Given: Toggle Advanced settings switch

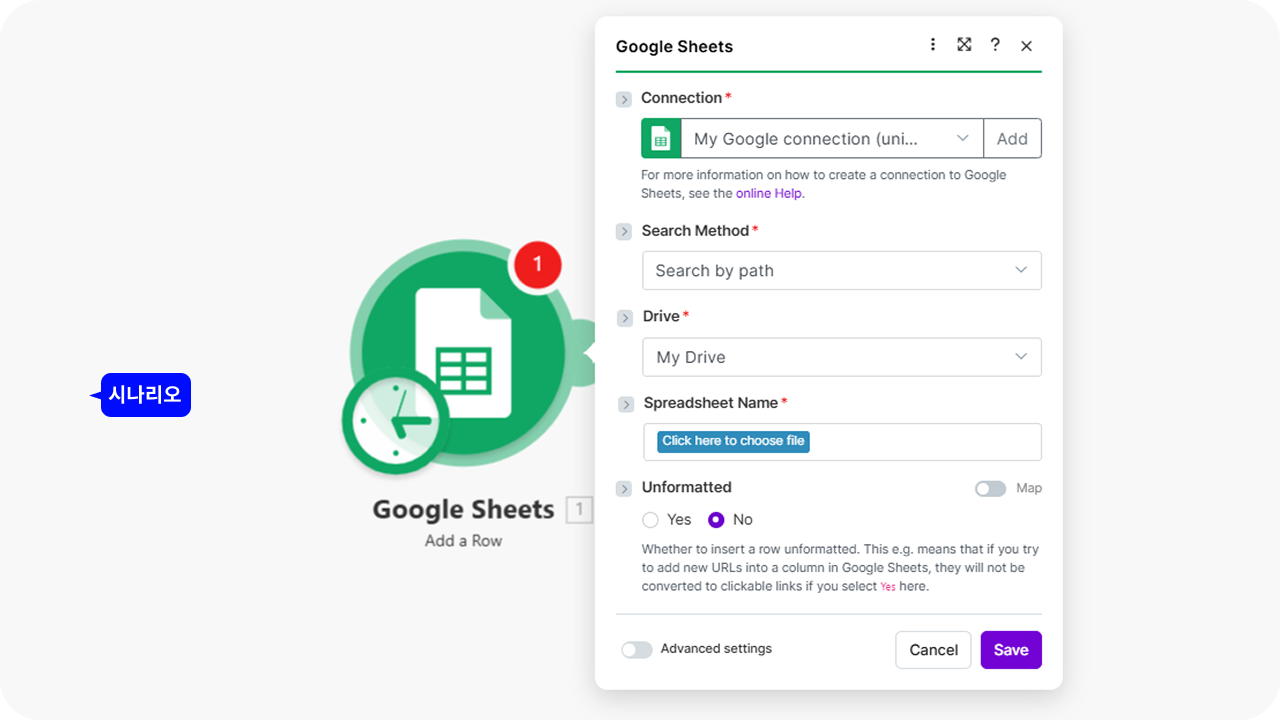Looking at the screenshot, I should [x=637, y=650].
